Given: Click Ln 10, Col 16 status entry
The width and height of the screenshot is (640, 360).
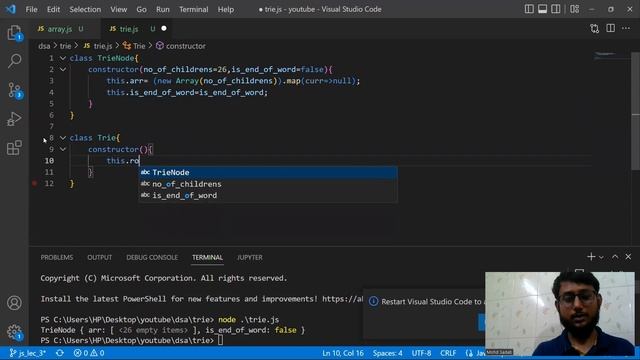Looking at the screenshot, I should point(343,353).
